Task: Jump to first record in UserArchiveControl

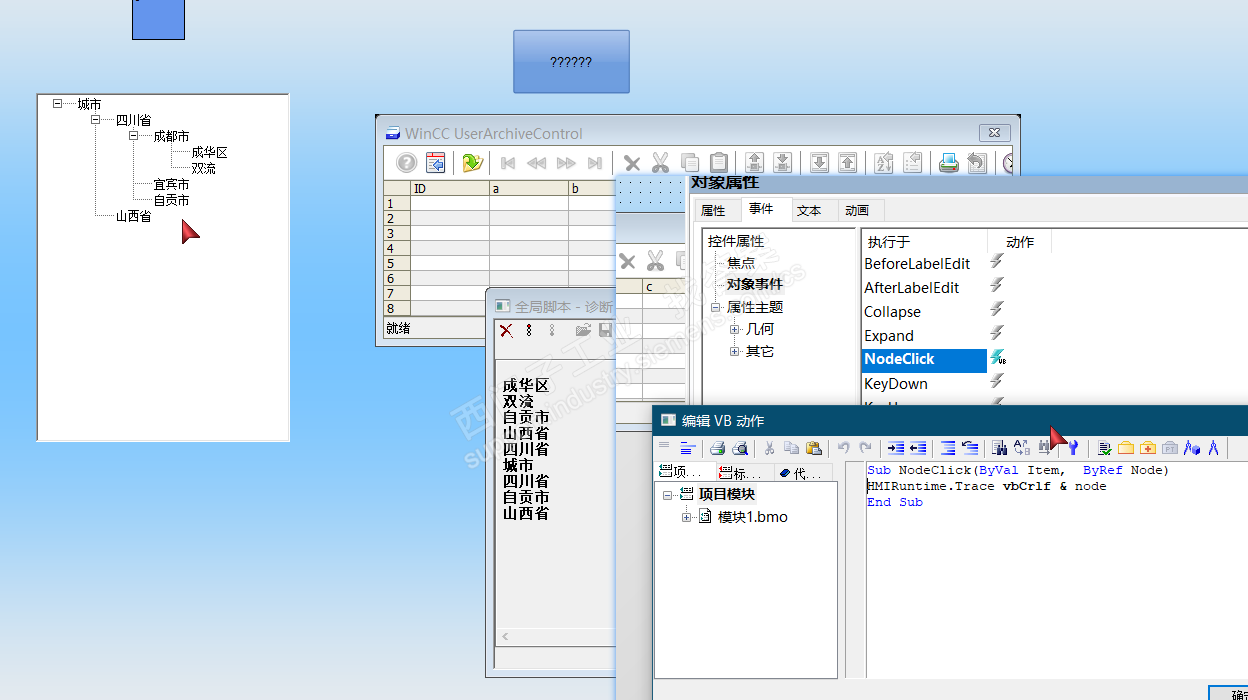Action: (x=508, y=163)
